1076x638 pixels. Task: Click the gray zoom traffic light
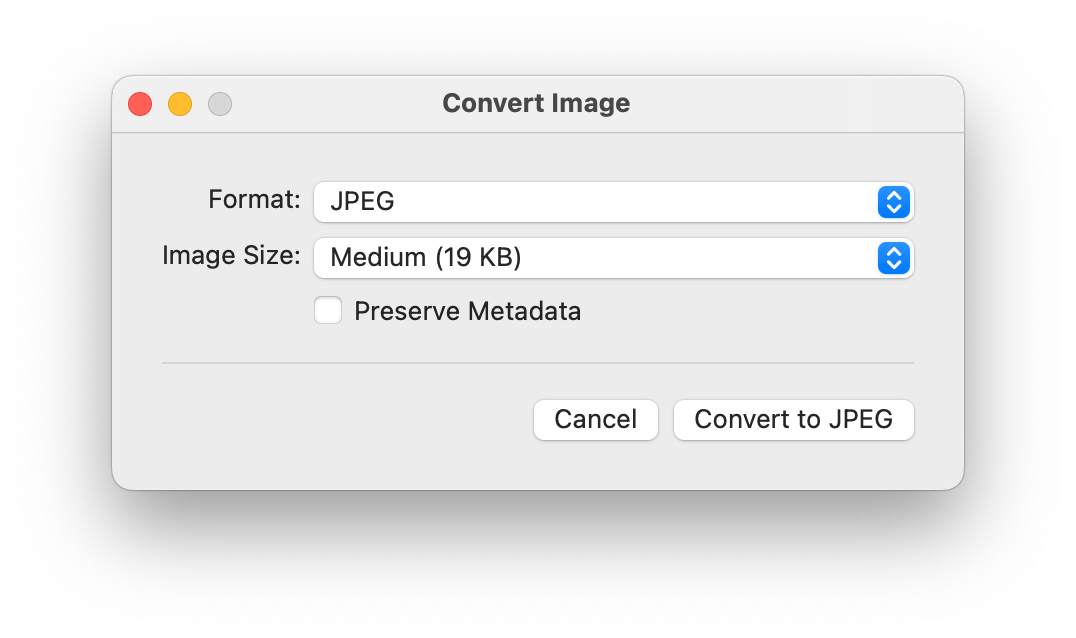coord(220,103)
